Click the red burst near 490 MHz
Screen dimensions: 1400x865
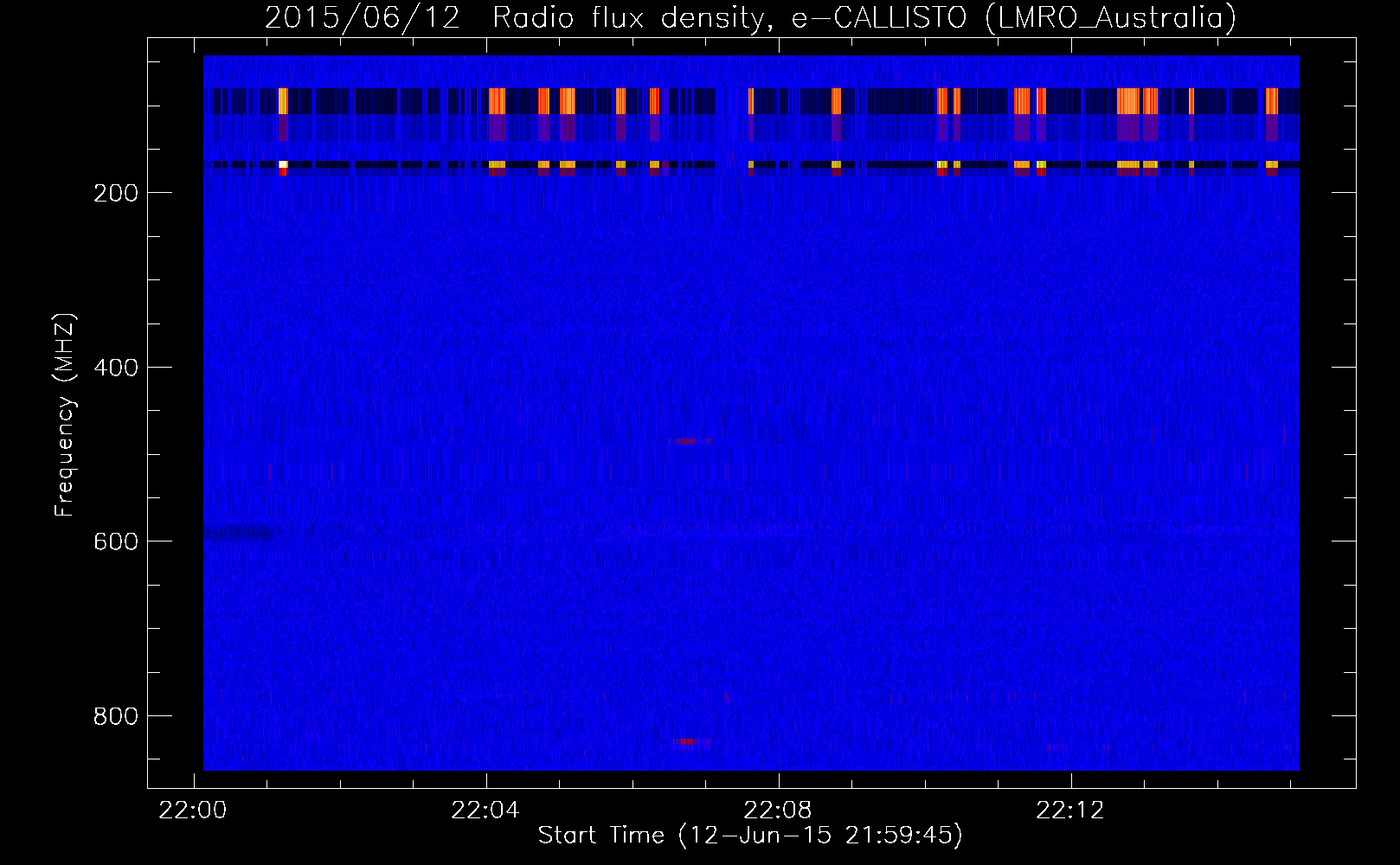coord(690,442)
